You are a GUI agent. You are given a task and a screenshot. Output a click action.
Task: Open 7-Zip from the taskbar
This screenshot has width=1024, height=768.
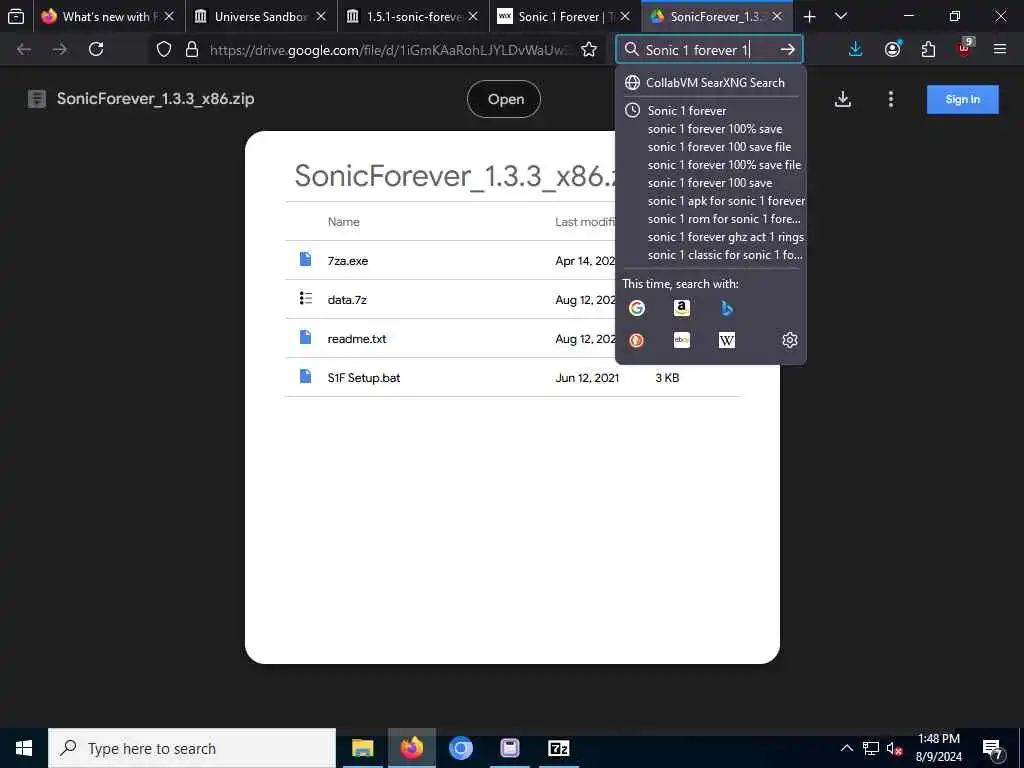(x=558, y=748)
